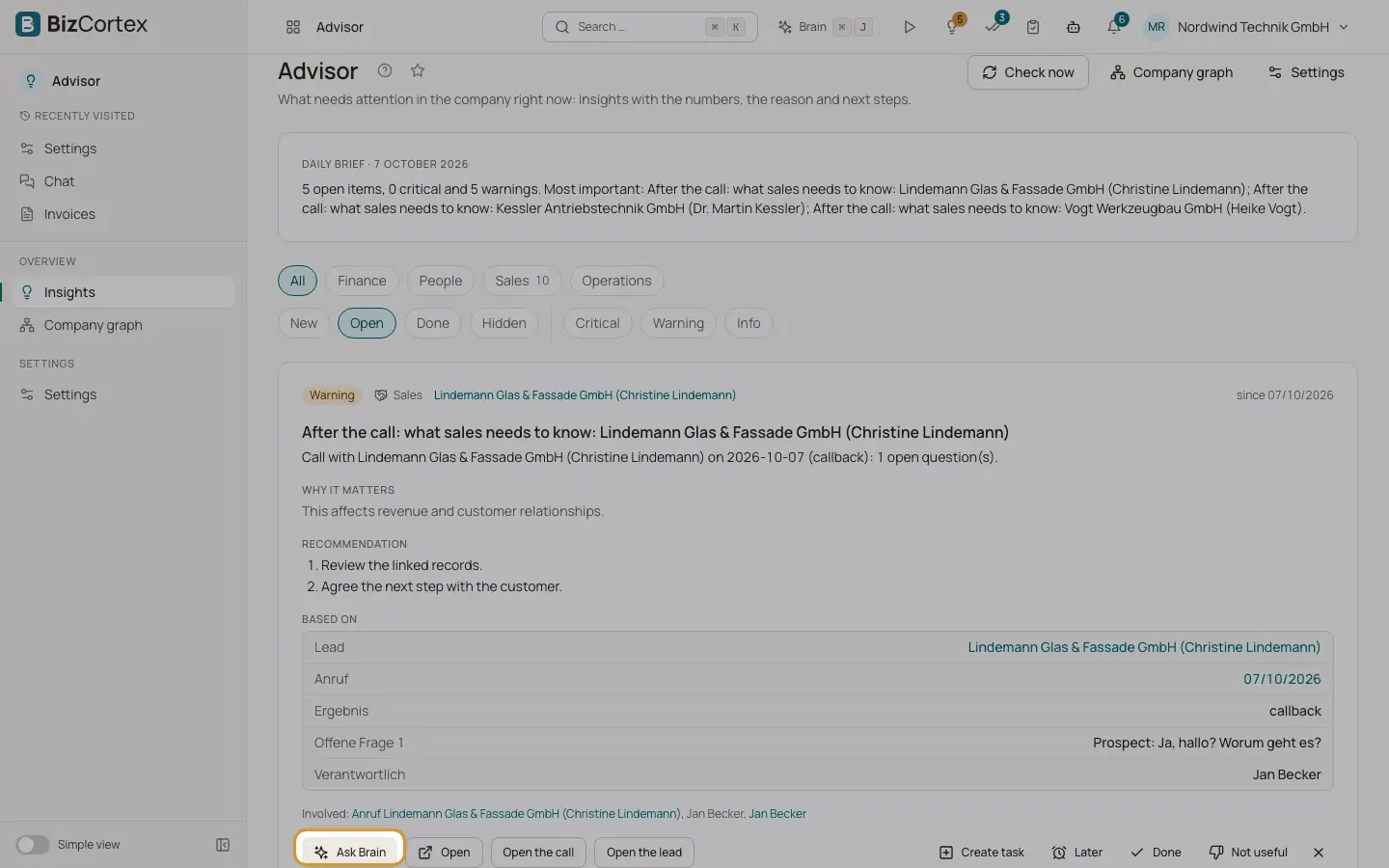Click Open the lead button
The width and height of the screenshot is (1389, 868).
click(644, 853)
